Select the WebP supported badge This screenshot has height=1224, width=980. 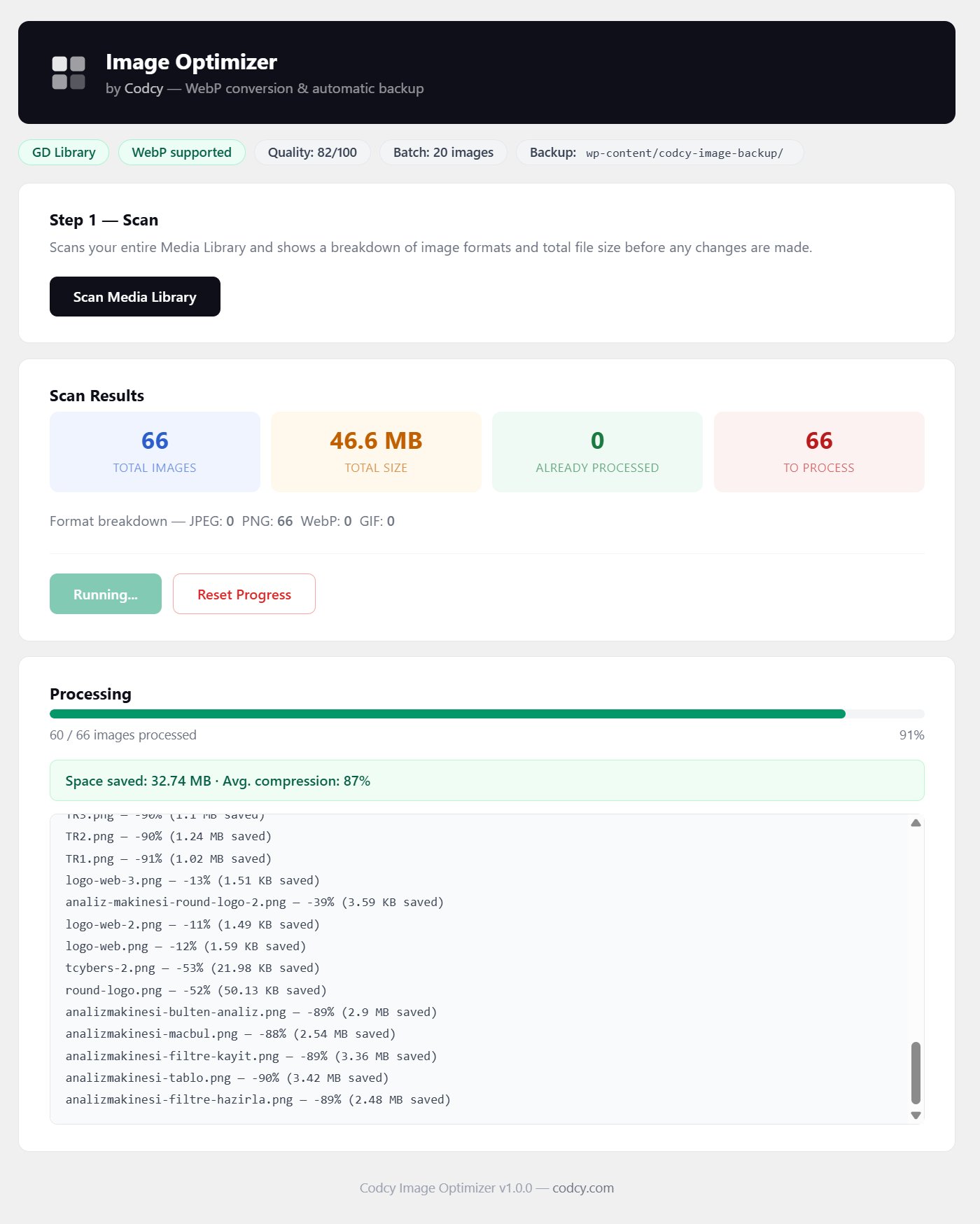[181, 153]
